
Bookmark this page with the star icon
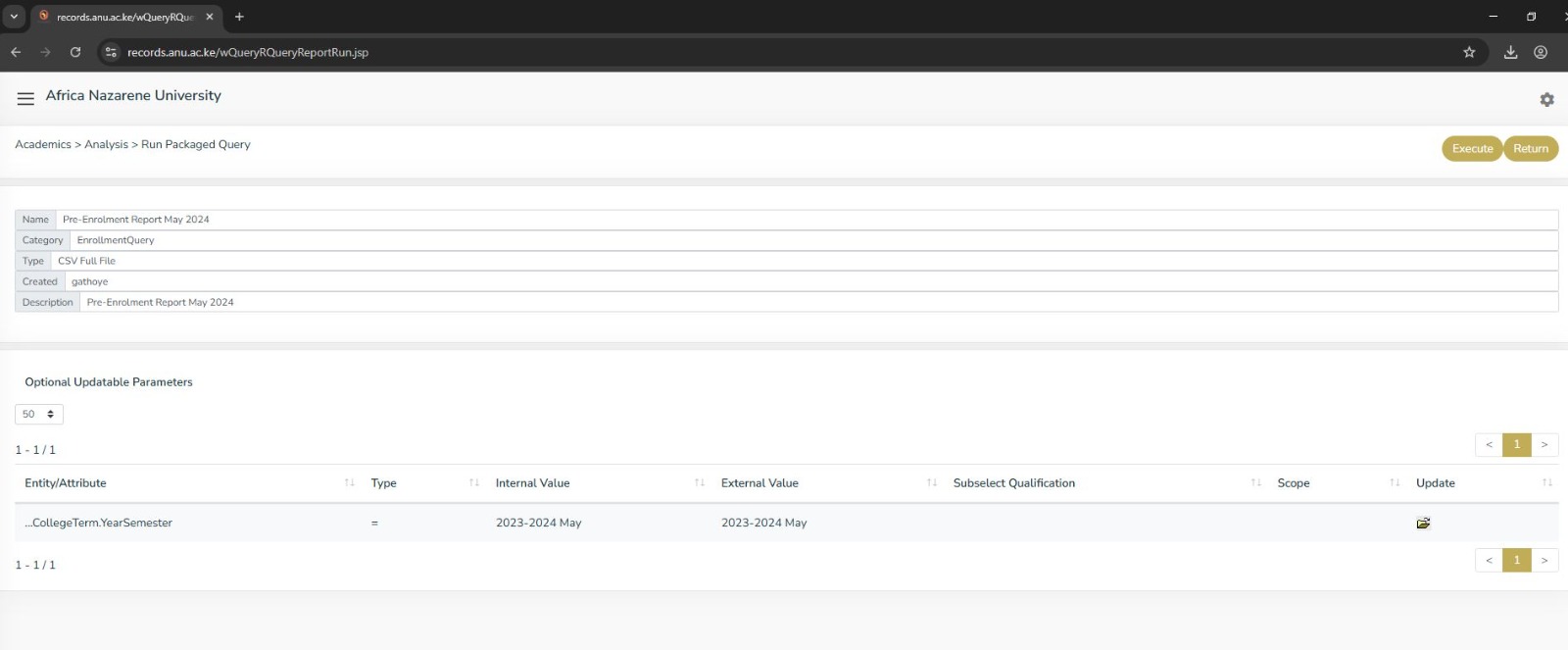[x=1469, y=52]
